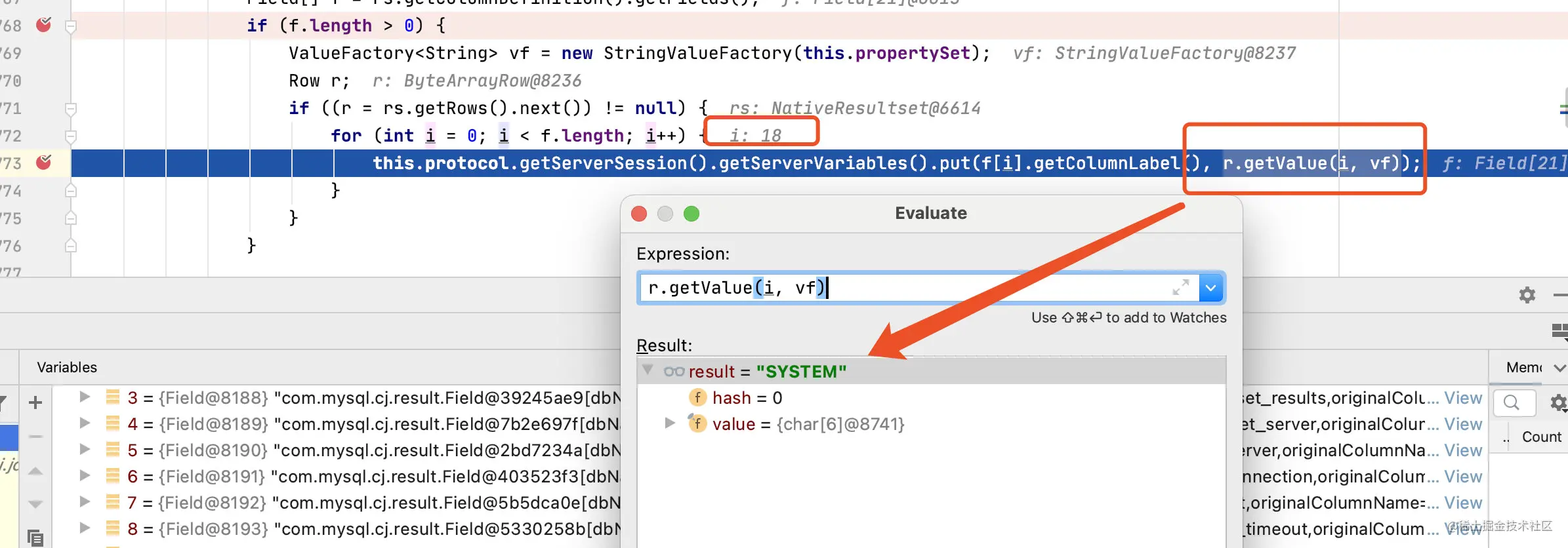1568x548 pixels.
Task: Open the expression history dropdown
Action: 1211,288
